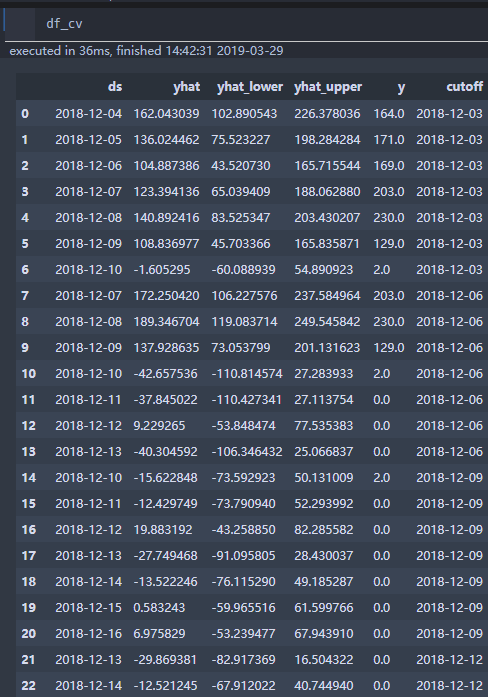Click yhat_lower value 43.520730
Image resolution: width=488 pixels, height=697 pixels.
coord(240,166)
